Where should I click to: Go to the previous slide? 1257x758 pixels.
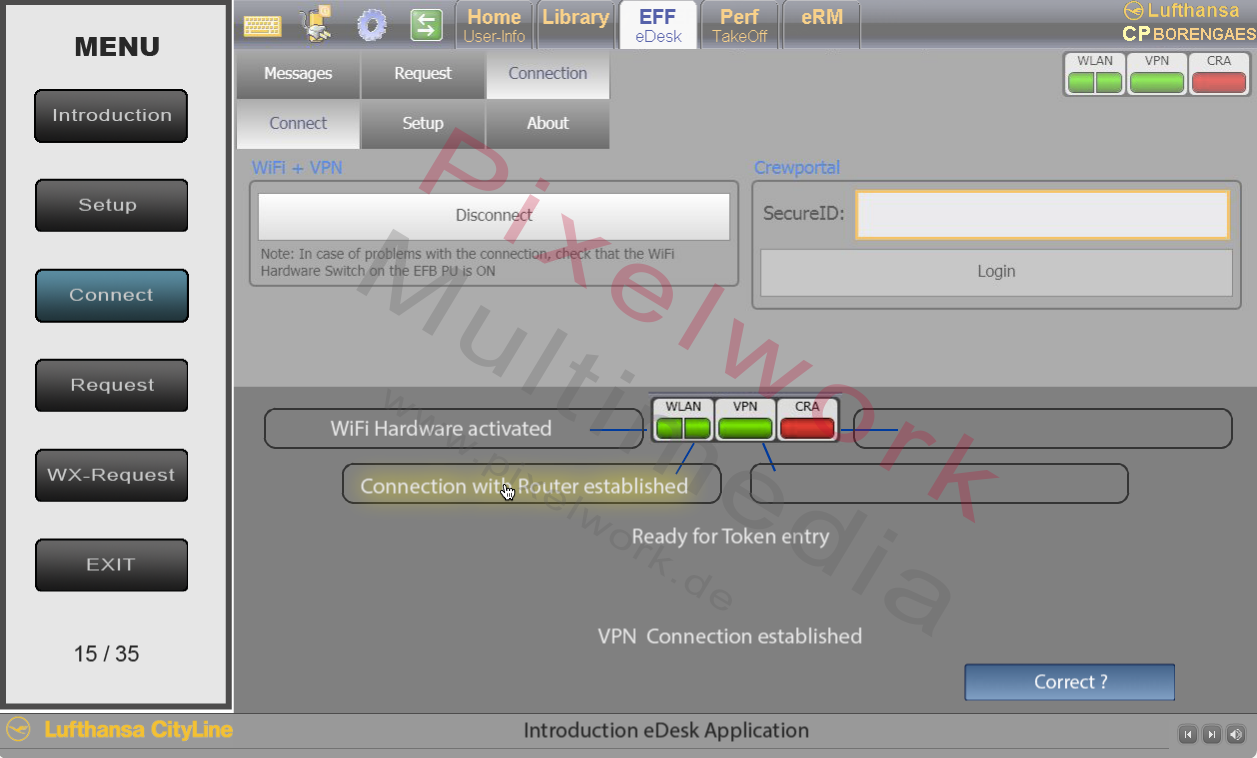pyautogui.click(x=1188, y=735)
